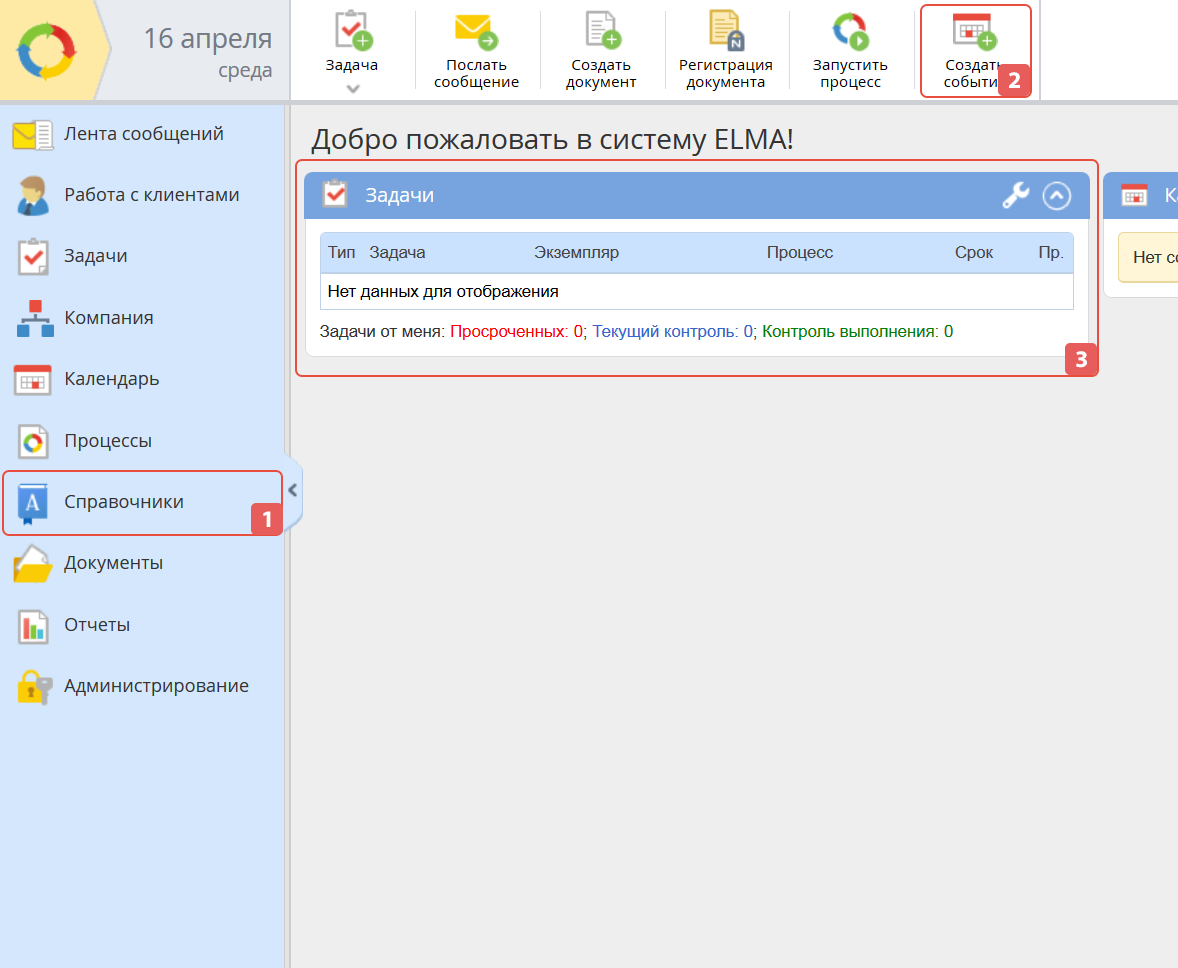Sort tasks by Срок column header
This screenshot has height=968, width=1178.
point(973,252)
